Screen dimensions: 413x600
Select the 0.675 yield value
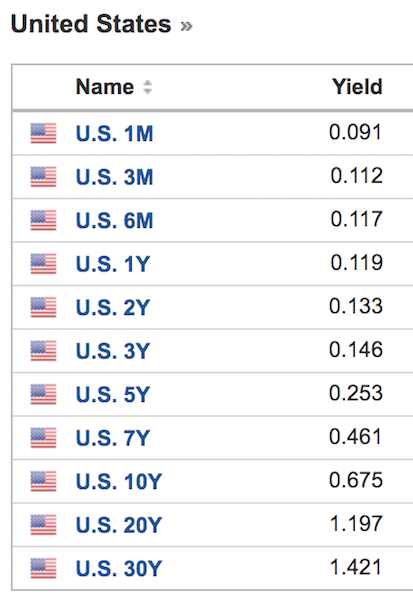356,480
